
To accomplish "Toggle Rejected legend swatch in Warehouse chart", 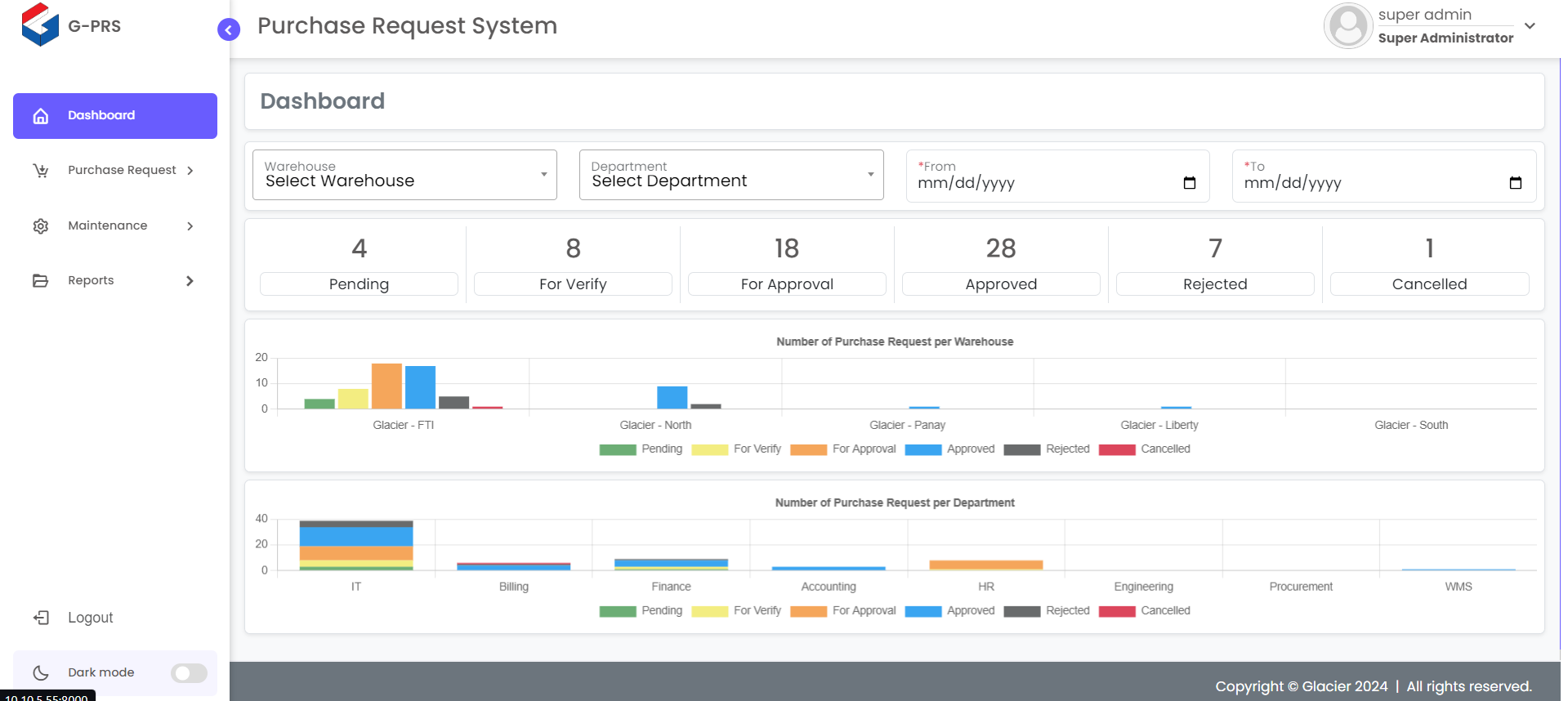I will pos(1022,449).
